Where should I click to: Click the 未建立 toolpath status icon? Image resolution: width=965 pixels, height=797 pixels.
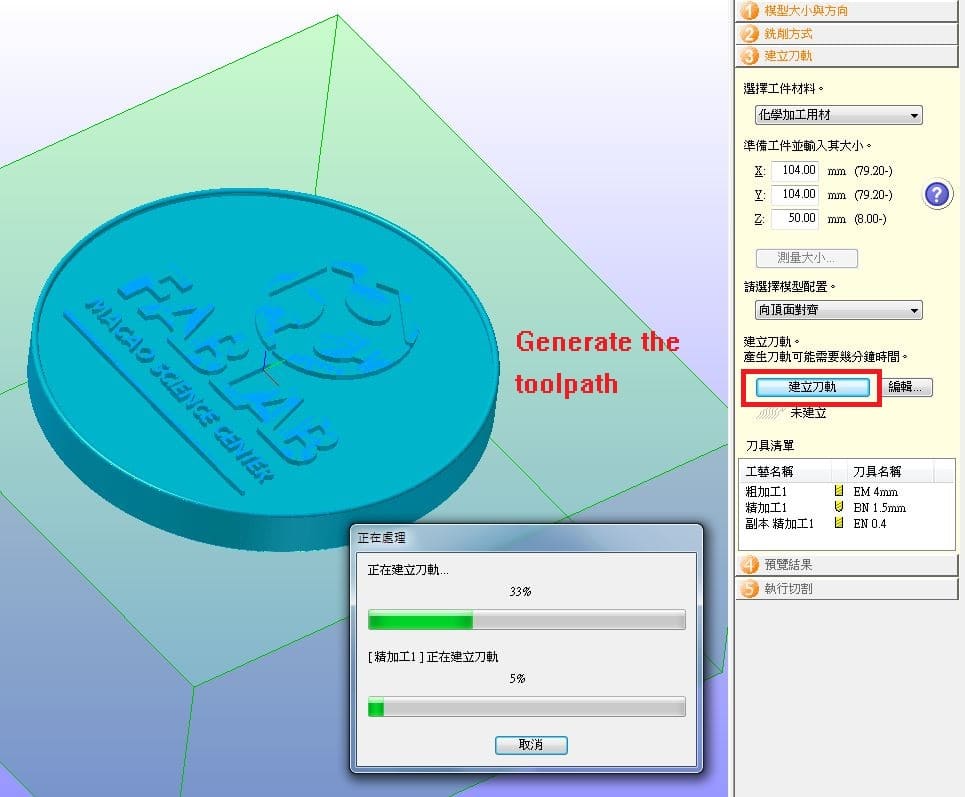(771, 413)
